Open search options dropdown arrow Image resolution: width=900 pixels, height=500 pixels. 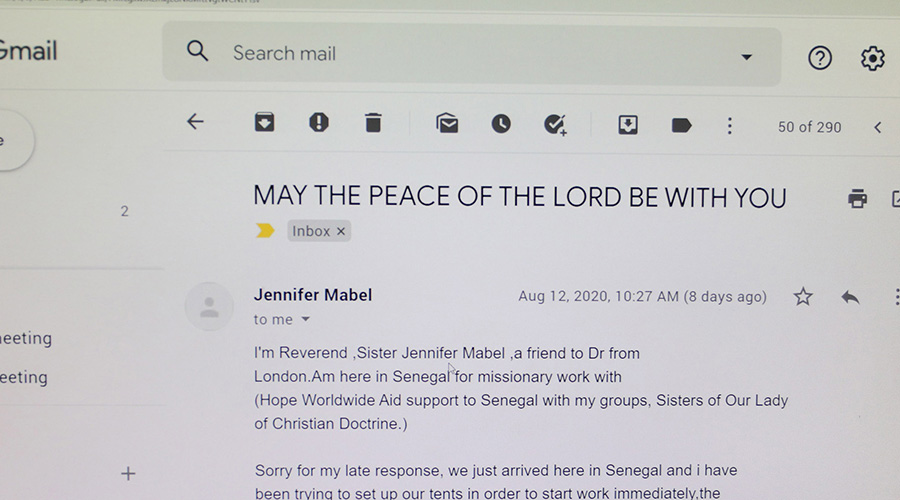(746, 57)
